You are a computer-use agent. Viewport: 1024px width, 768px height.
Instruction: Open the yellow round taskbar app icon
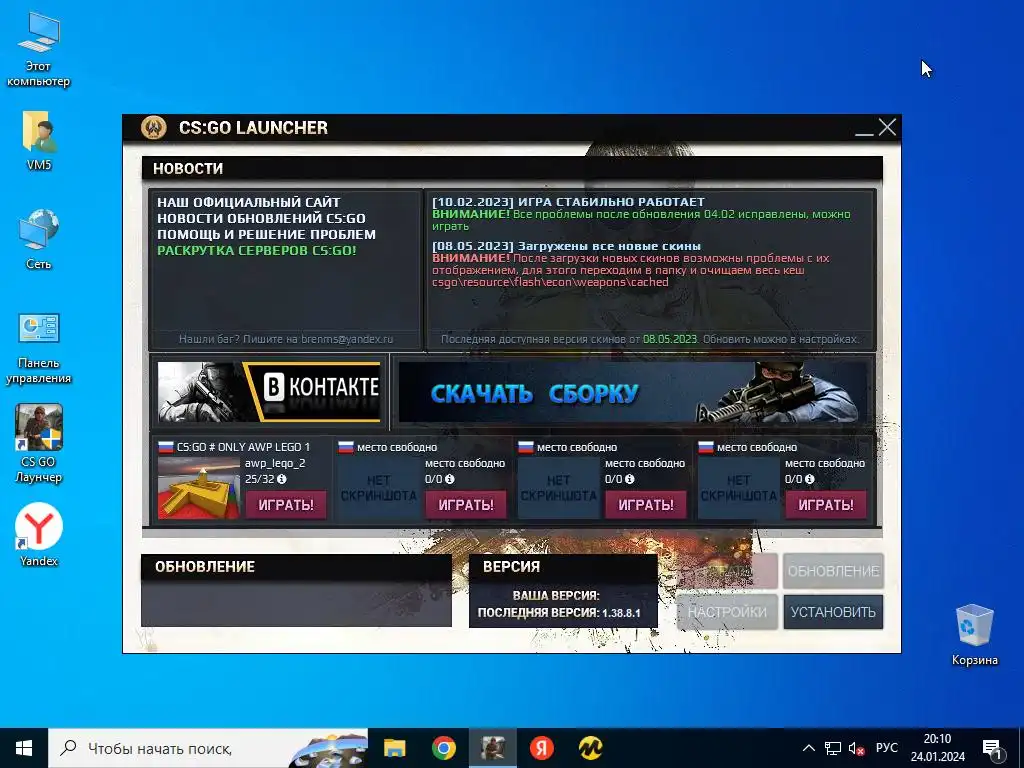590,748
